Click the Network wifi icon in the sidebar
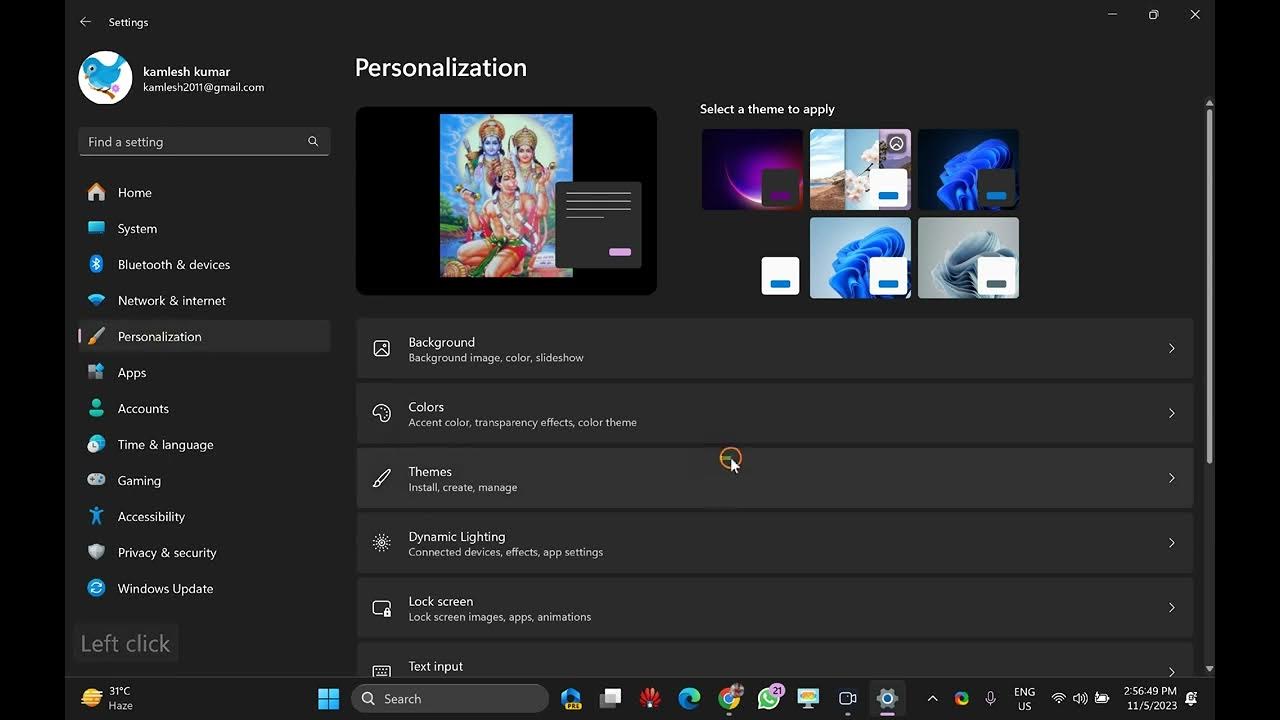Viewport: 1280px width, 720px height. click(x=96, y=300)
